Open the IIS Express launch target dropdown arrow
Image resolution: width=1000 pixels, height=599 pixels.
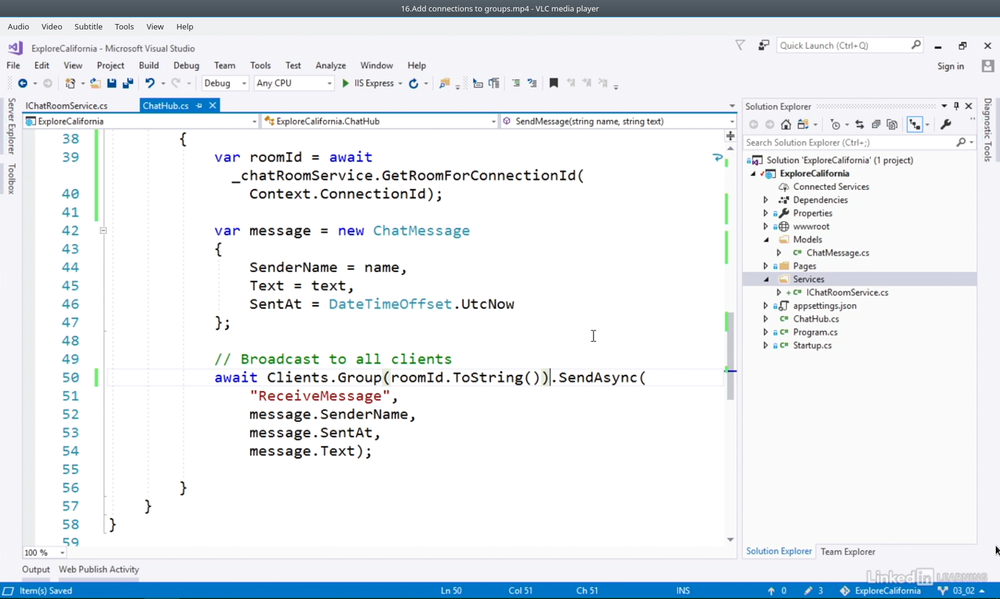[401, 84]
